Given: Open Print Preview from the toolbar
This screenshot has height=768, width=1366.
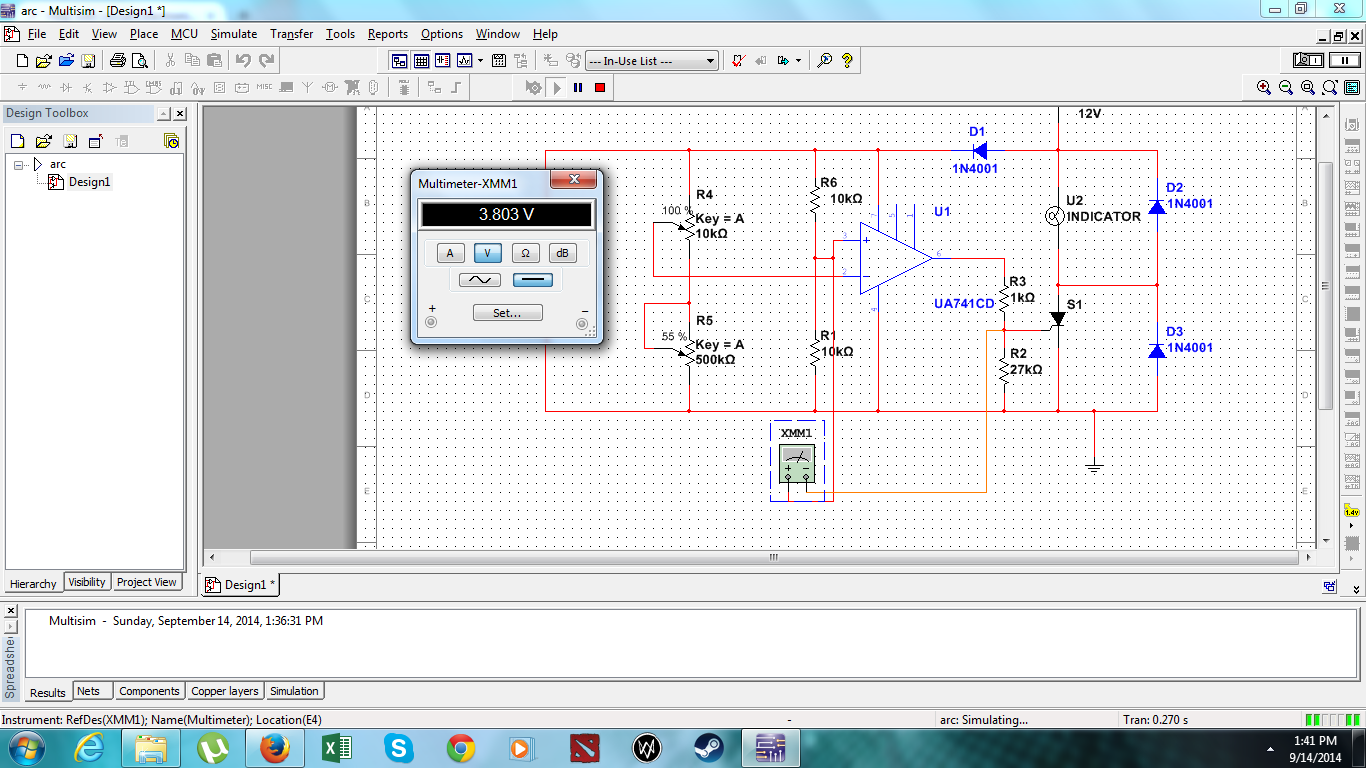Looking at the screenshot, I should pos(139,61).
